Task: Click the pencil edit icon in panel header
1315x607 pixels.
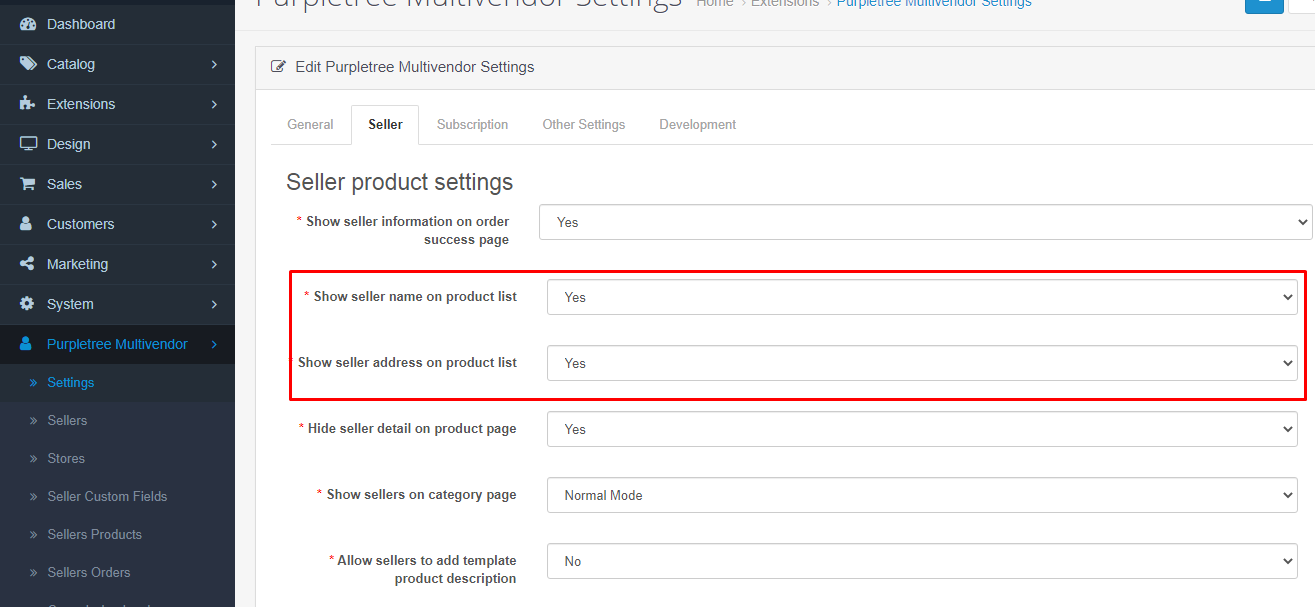Action: [x=278, y=67]
